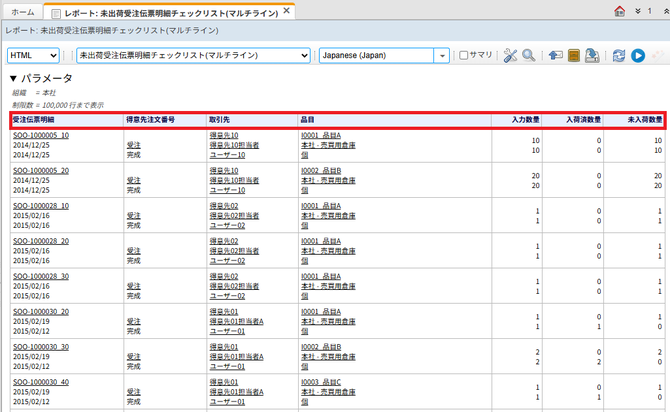The height and width of the screenshot is (412, 670).
Task: Click the export report download icon
Action: pos(592,56)
